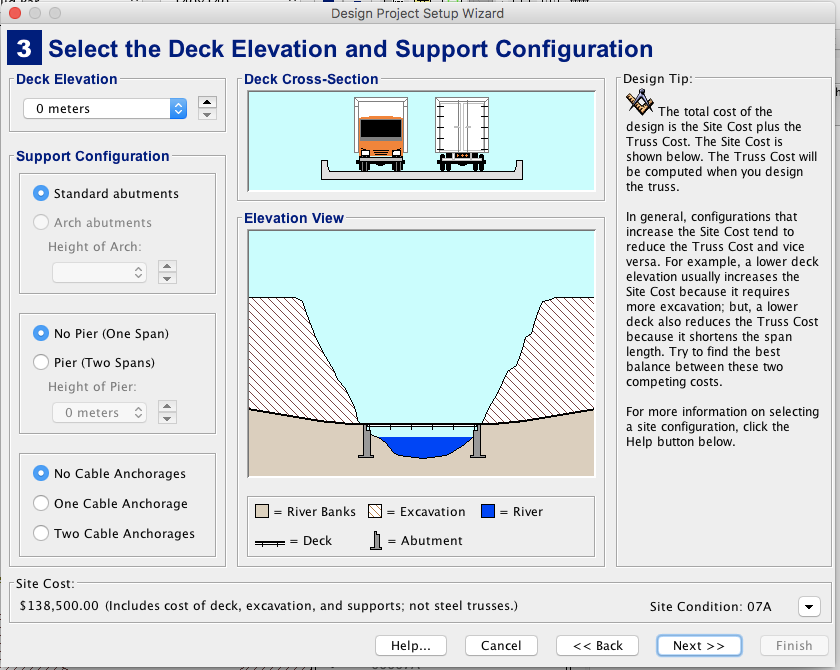Screen dimensions: 840x670
Task: Open the Deck Elevation meters dropdown
Action: pyautogui.click(x=105, y=109)
